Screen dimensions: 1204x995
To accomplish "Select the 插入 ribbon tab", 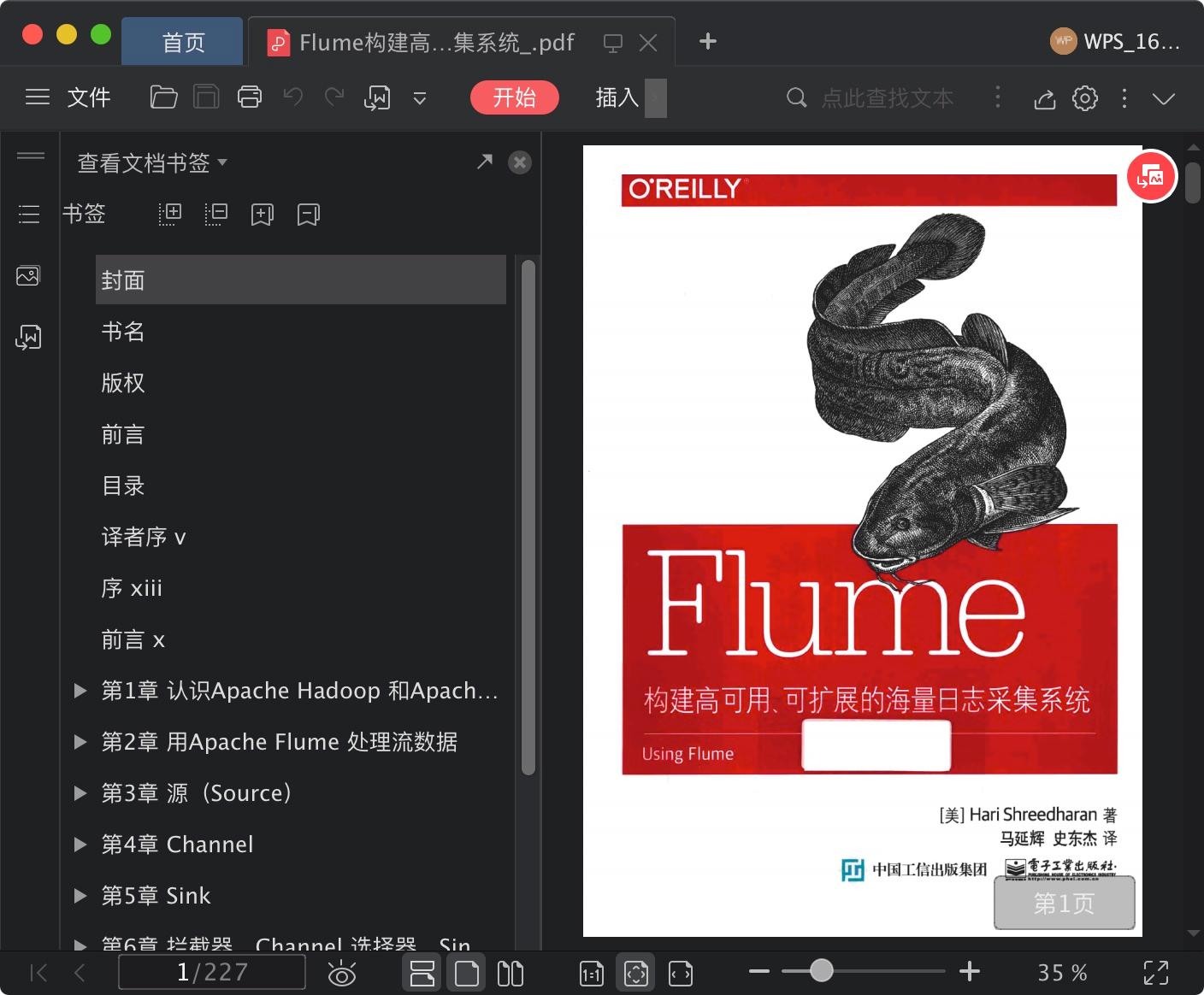I will pos(617,97).
